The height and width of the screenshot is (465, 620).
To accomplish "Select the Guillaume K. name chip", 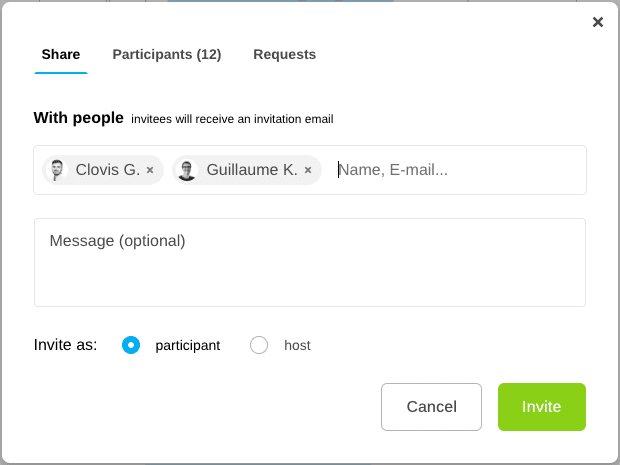I will pos(251,170).
